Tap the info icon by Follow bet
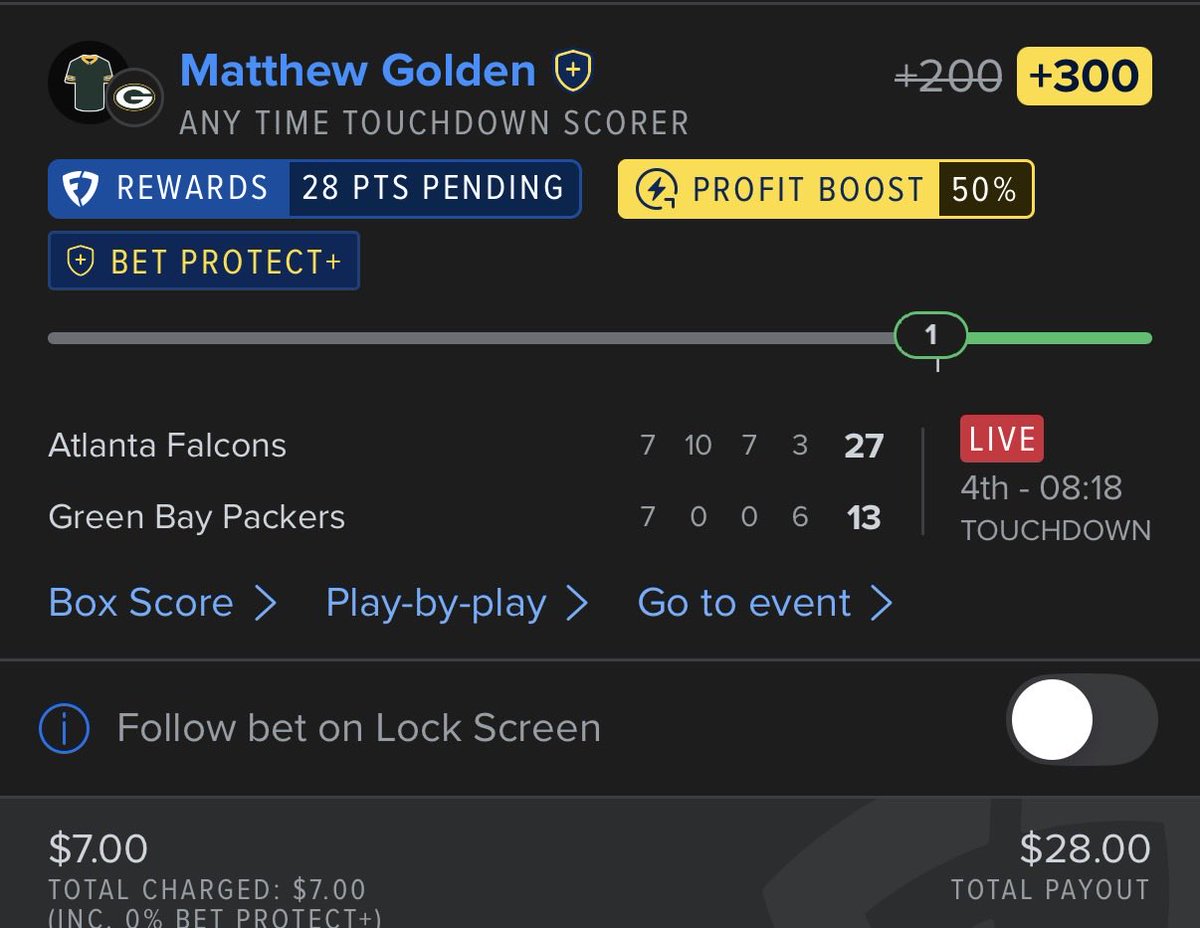The image size is (1200, 928). (64, 728)
